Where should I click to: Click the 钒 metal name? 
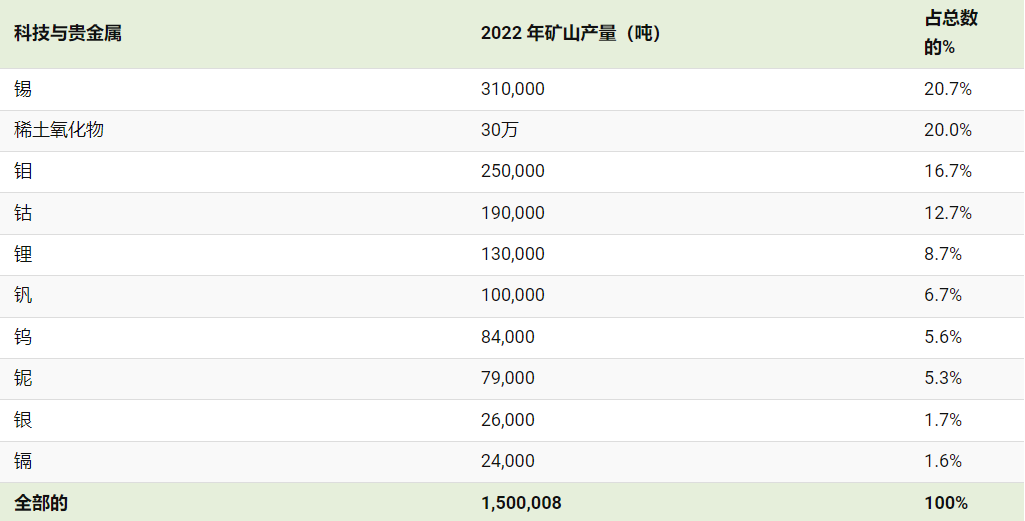point(23,295)
